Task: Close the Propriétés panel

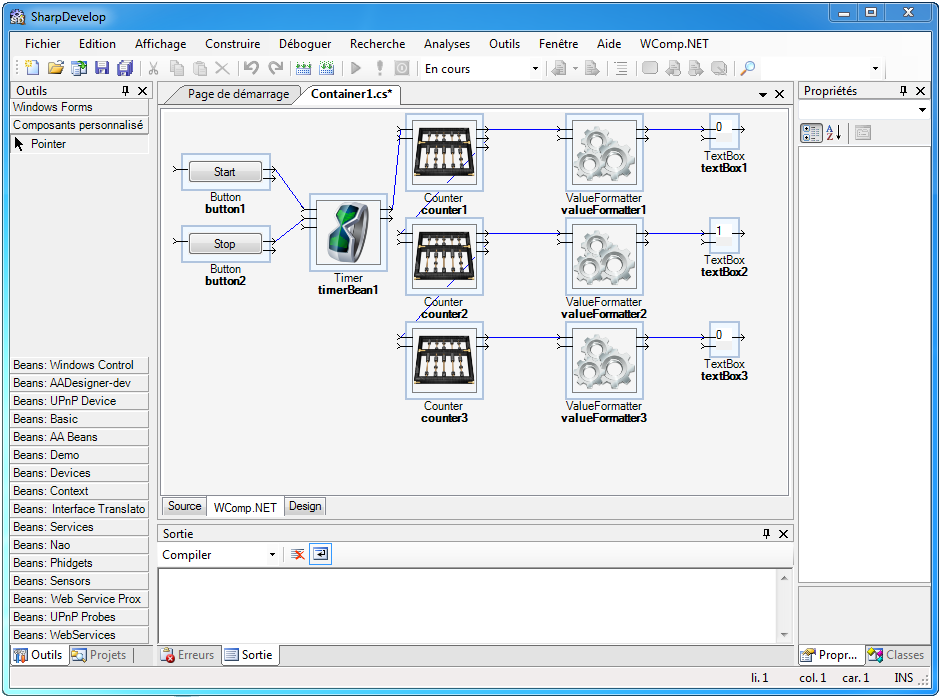Action: pyautogui.click(x=921, y=91)
